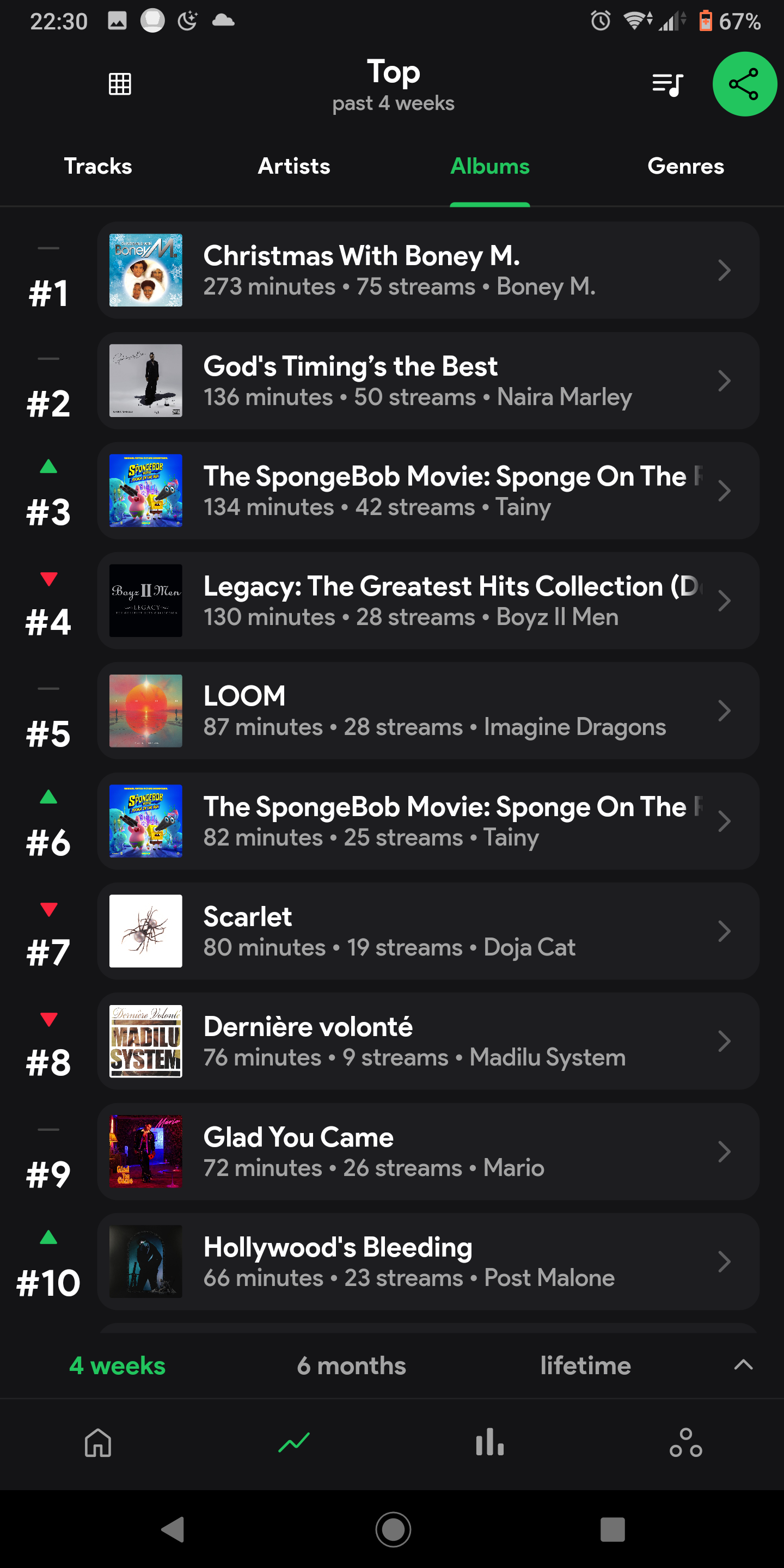The width and height of the screenshot is (784, 1568).
Task: Open God's Timing's the Best album
Action: pyautogui.click(x=427, y=381)
